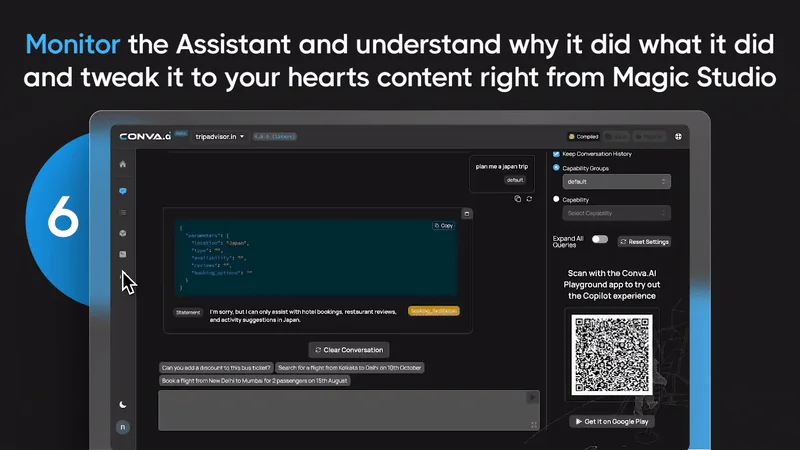800x450 pixels.
Task: Click the QR code image
Action: pos(612,355)
